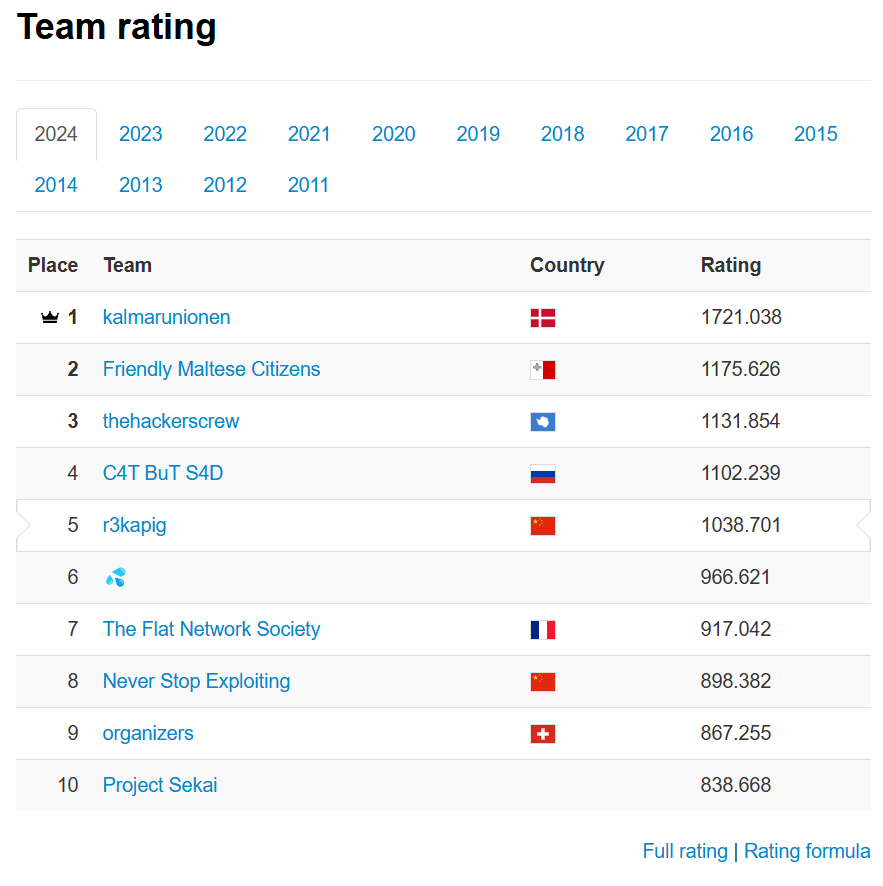The width and height of the screenshot is (883, 886).
Task: Open the 2022 tab
Action: point(225,134)
